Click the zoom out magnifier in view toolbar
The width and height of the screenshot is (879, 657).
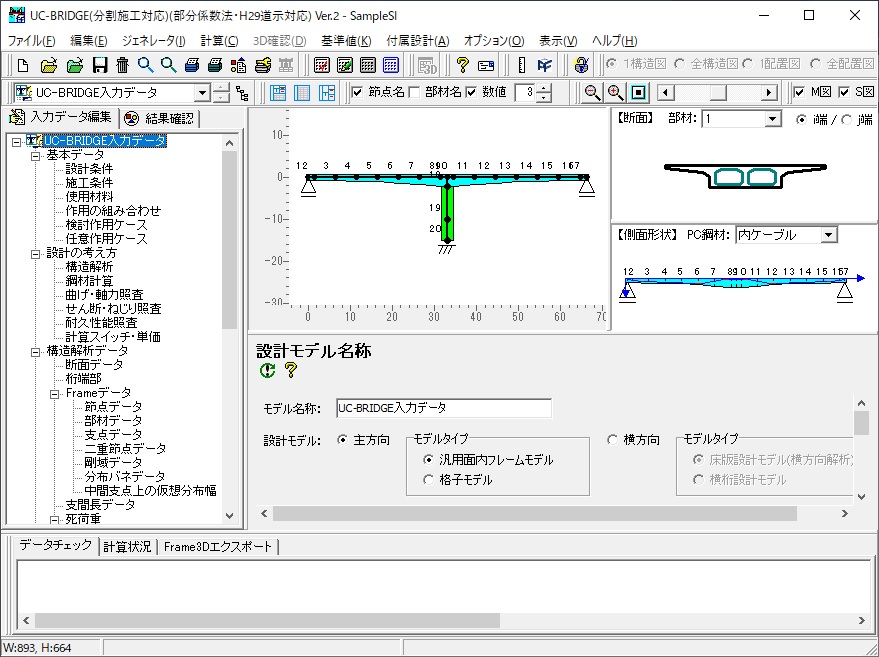pyautogui.click(x=593, y=93)
